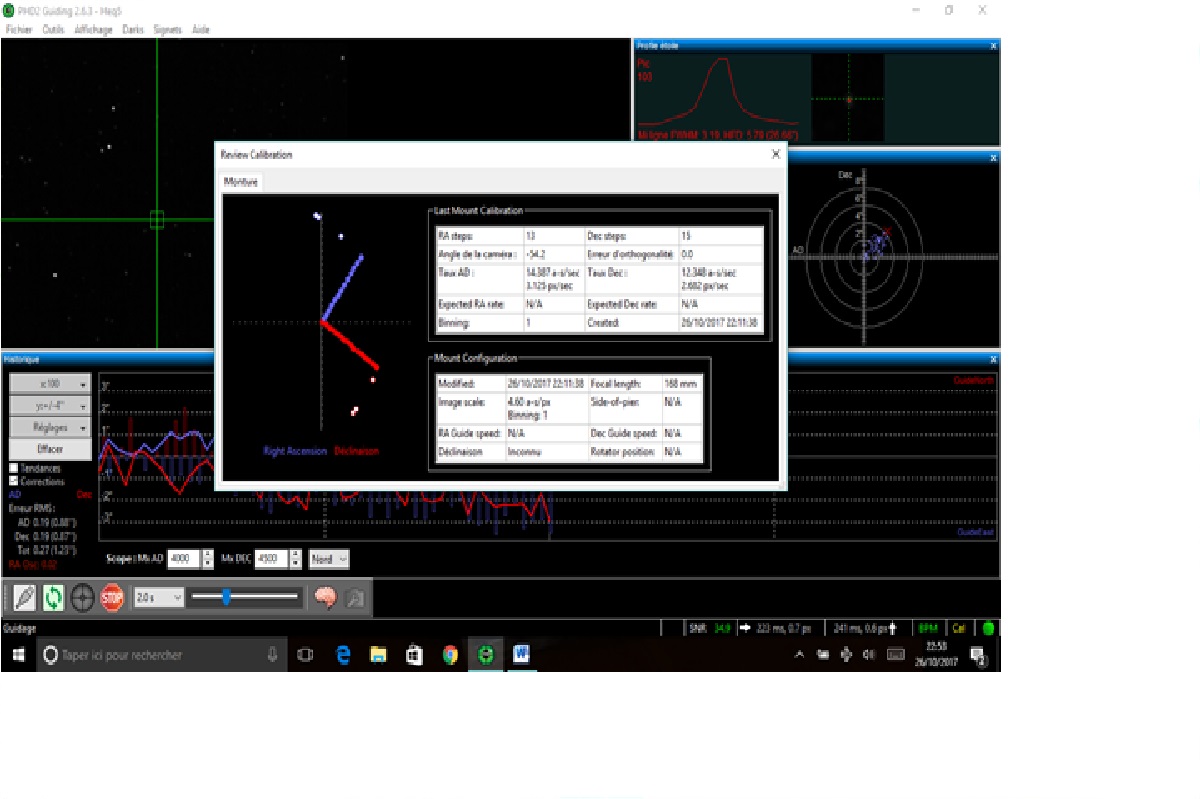Open the notification center icon
Viewport: 1200px width, 799px height.
(x=979, y=656)
